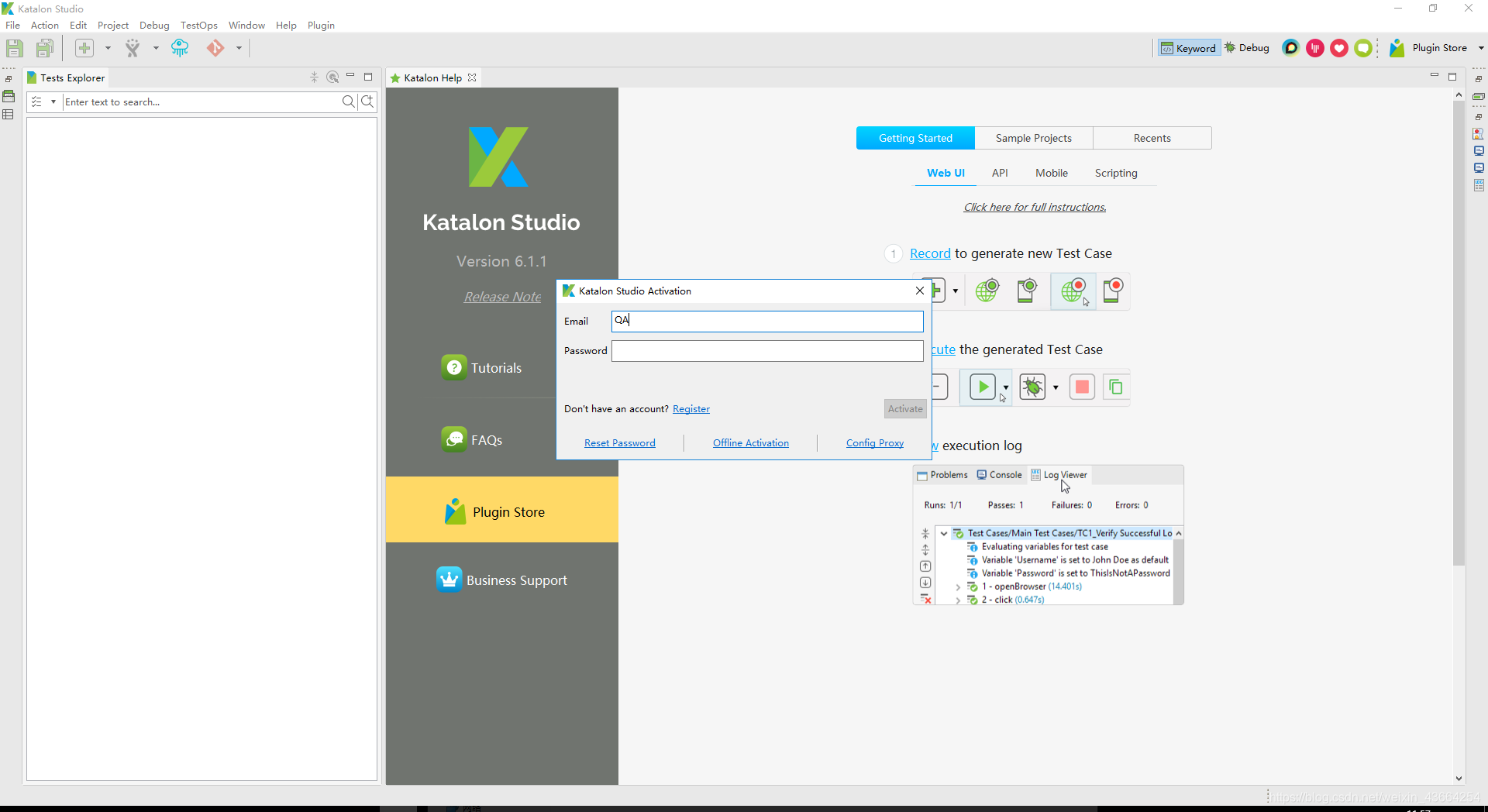Select the Sample Projects tab

pyautogui.click(x=1034, y=138)
